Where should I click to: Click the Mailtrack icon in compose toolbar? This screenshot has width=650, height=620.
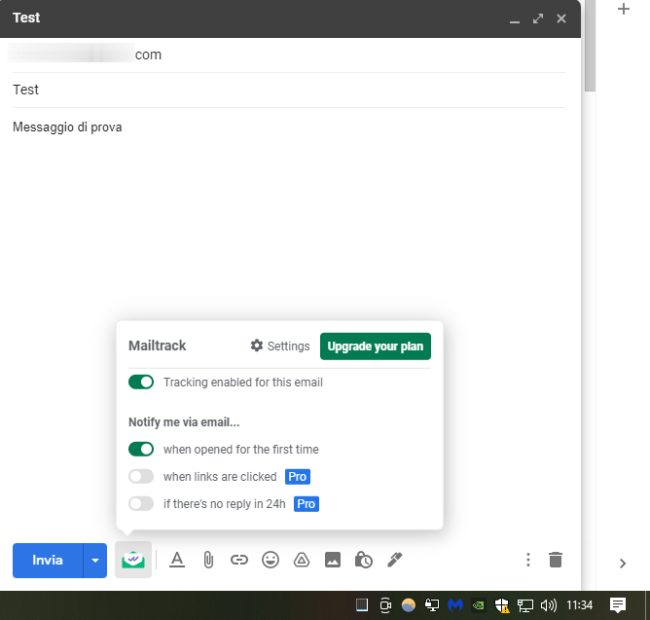point(133,560)
